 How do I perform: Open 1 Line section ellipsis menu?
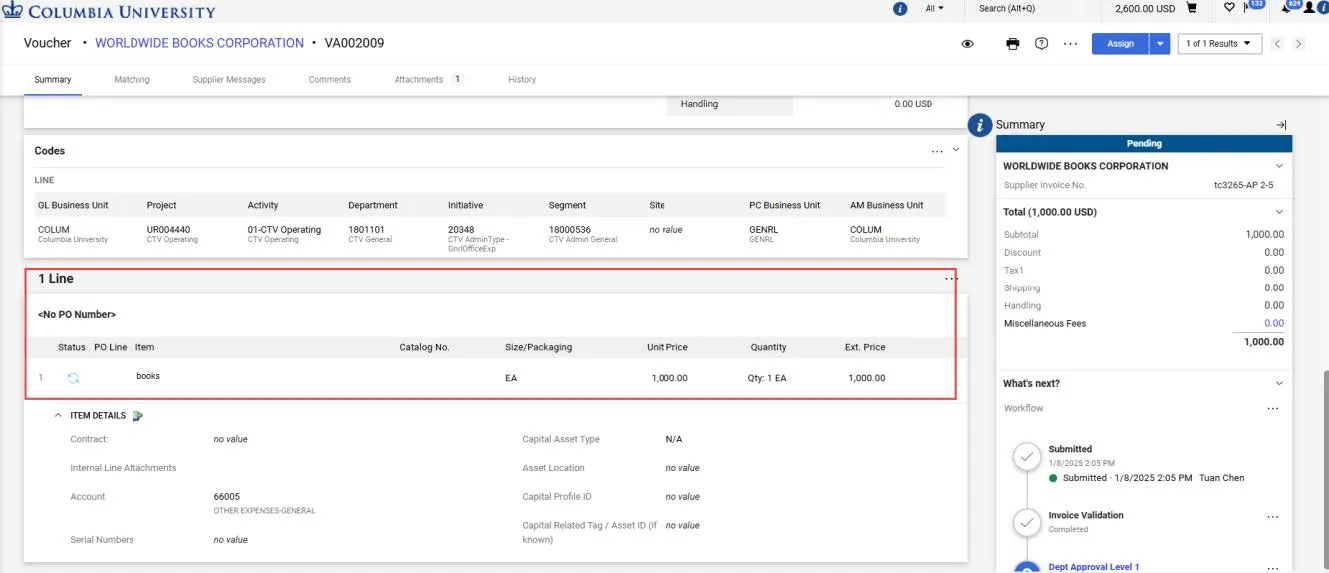pos(950,279)
